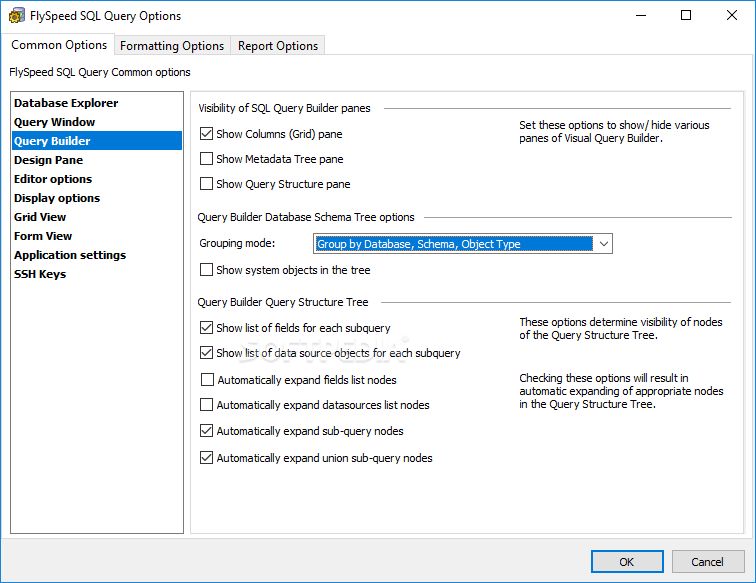
Task: Disable Automatically expand sub-query nodes
Action: click(206, 431)
